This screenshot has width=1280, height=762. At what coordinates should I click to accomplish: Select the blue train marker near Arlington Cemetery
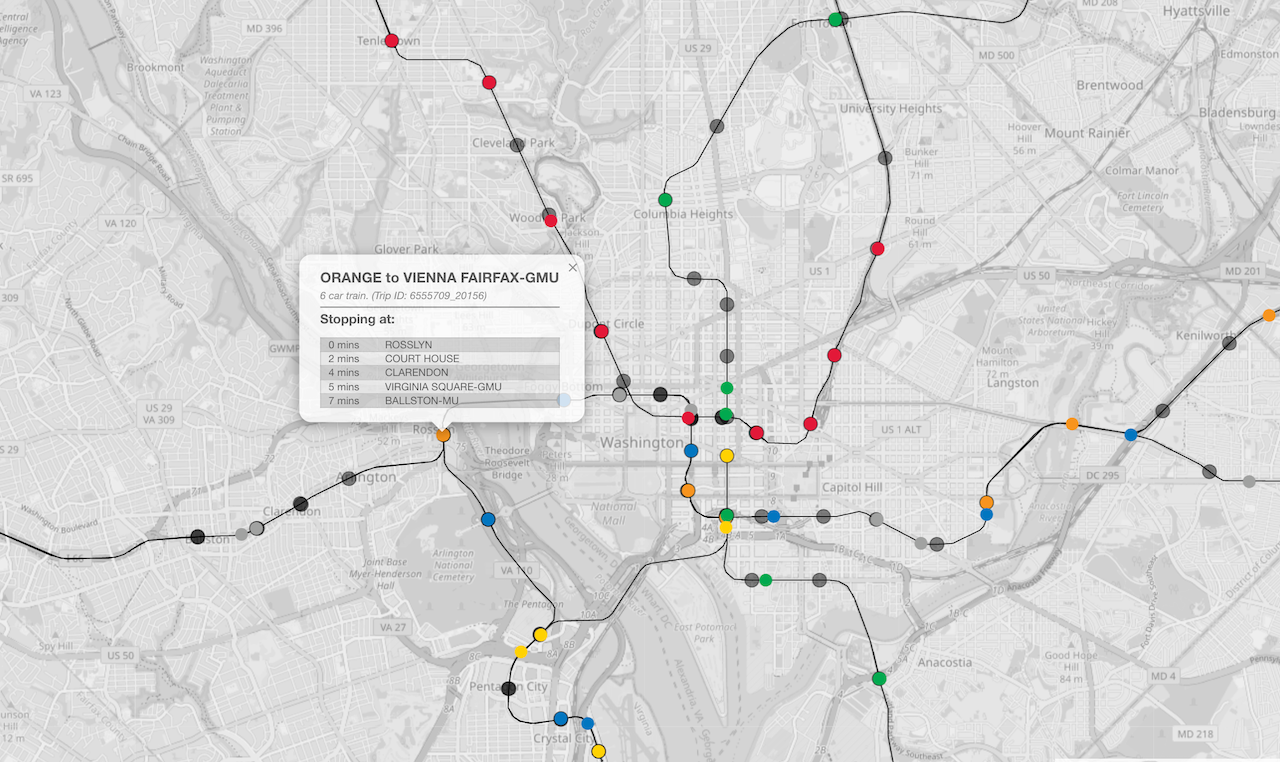(x=488, y=520)
